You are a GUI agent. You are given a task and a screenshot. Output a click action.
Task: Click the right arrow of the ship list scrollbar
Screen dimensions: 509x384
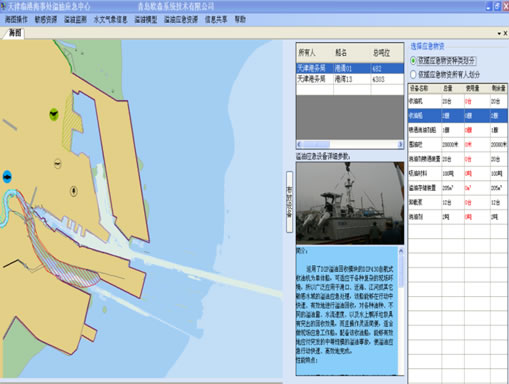400,144
